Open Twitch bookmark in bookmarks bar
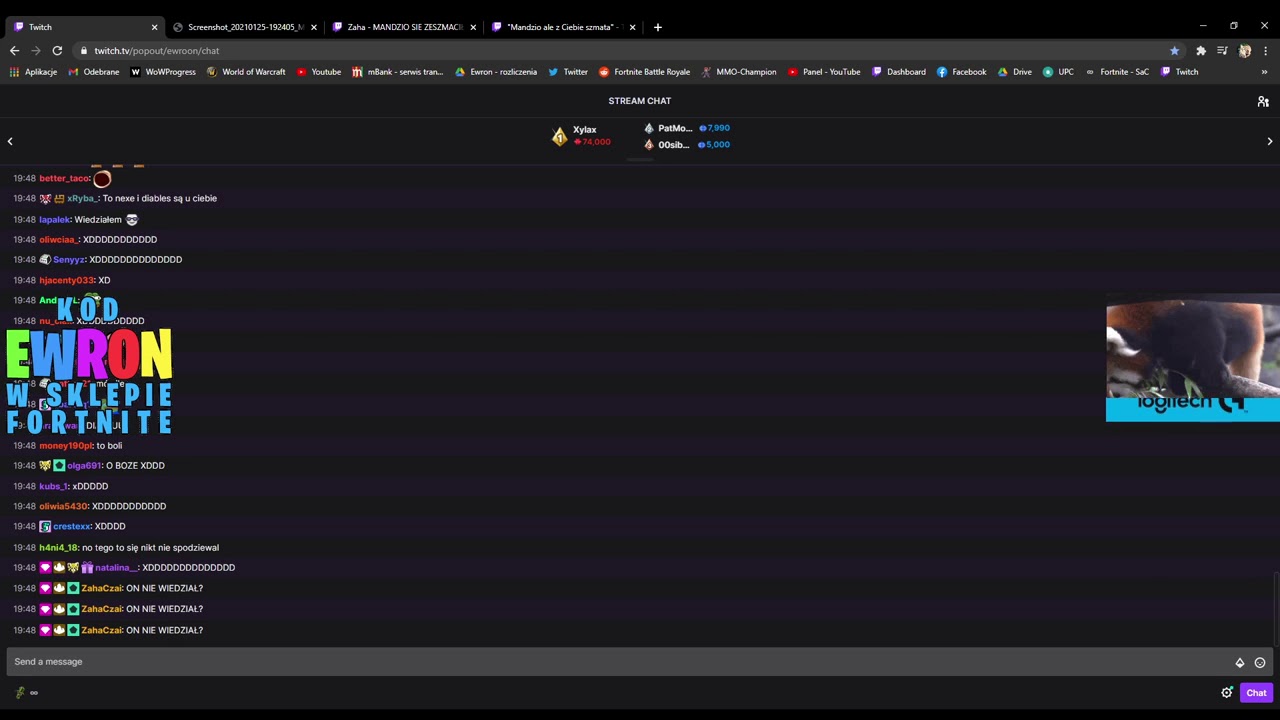 point(1180,72)
